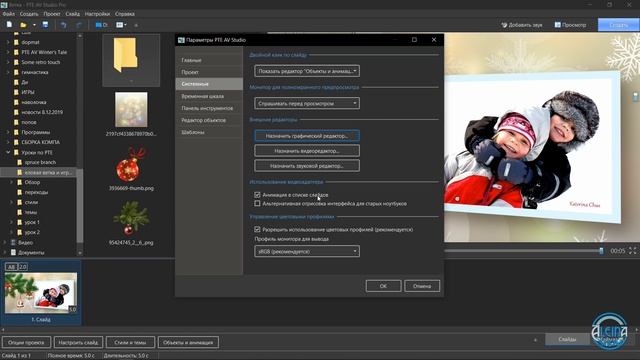640x360 pixels.
Task: Select the Программы folder in tree
Action: coord(36,132)
